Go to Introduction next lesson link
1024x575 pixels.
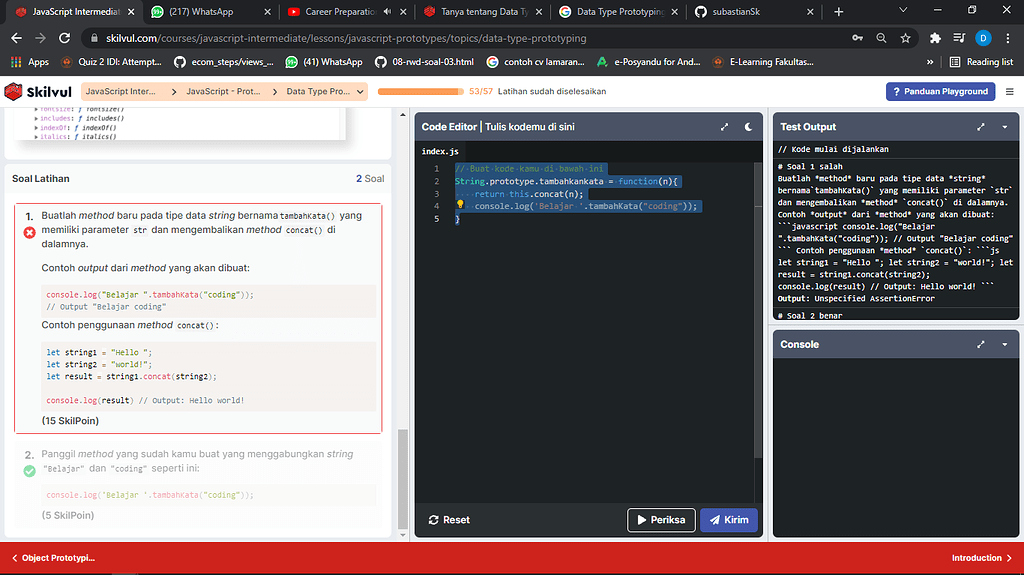coord(981,558)
